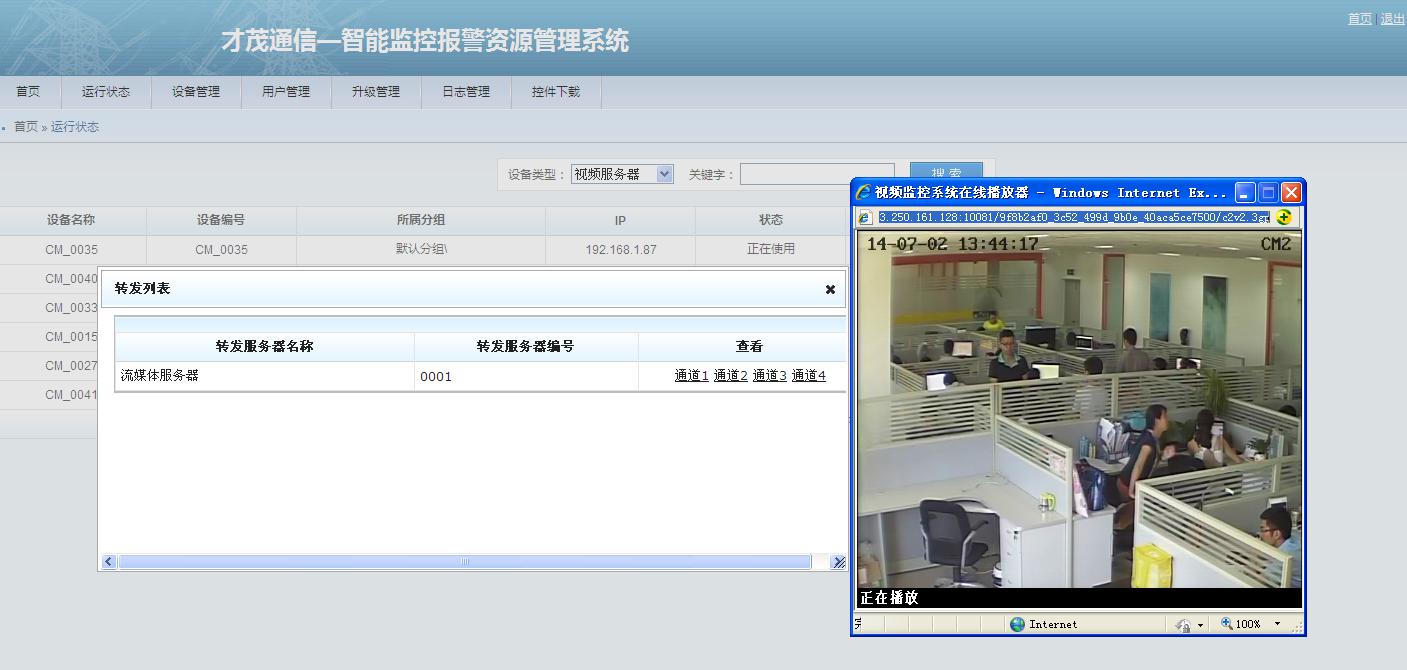View 通道3 of the streaming server

(x=769, y=376)
